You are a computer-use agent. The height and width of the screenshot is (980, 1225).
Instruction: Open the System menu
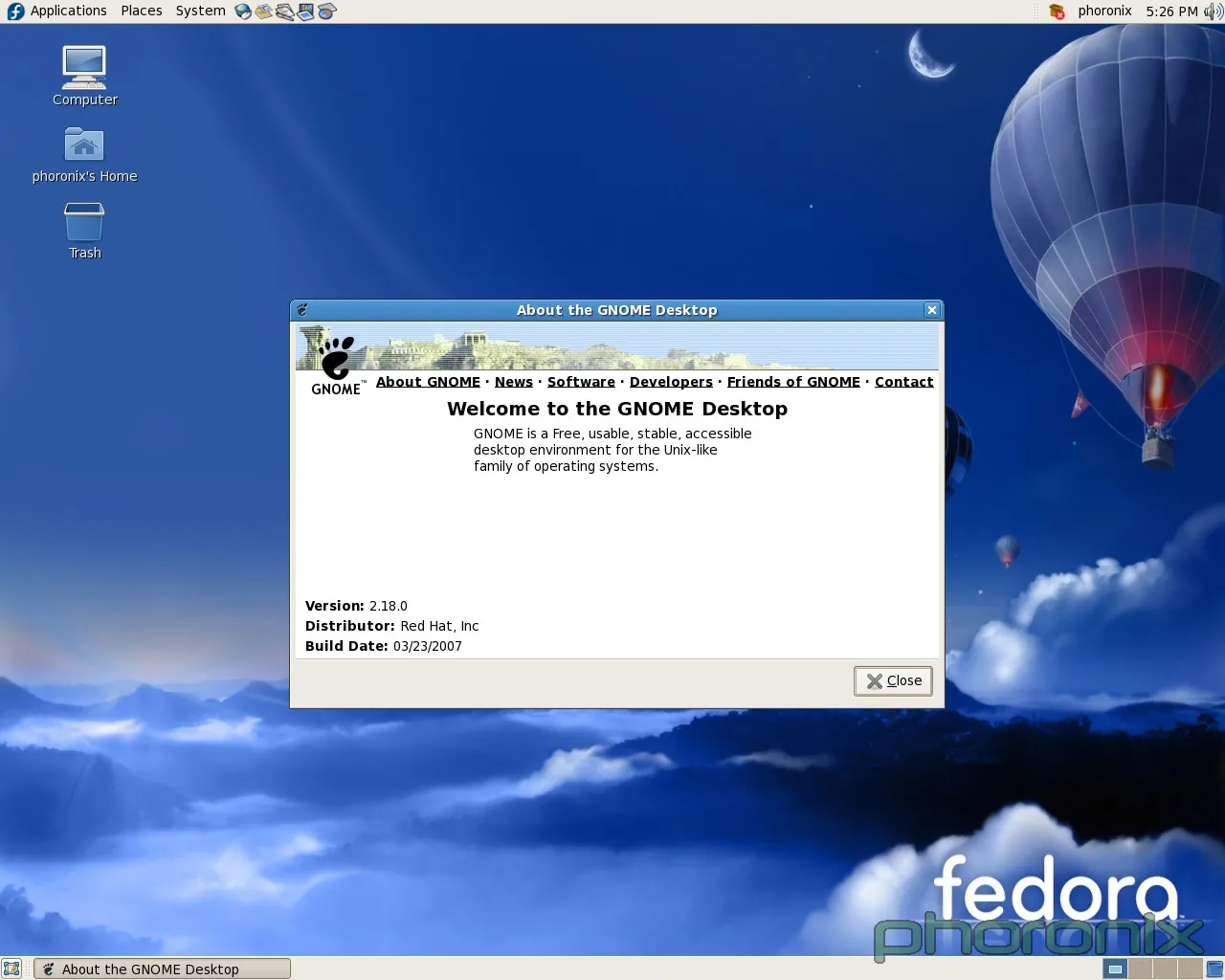201,11
